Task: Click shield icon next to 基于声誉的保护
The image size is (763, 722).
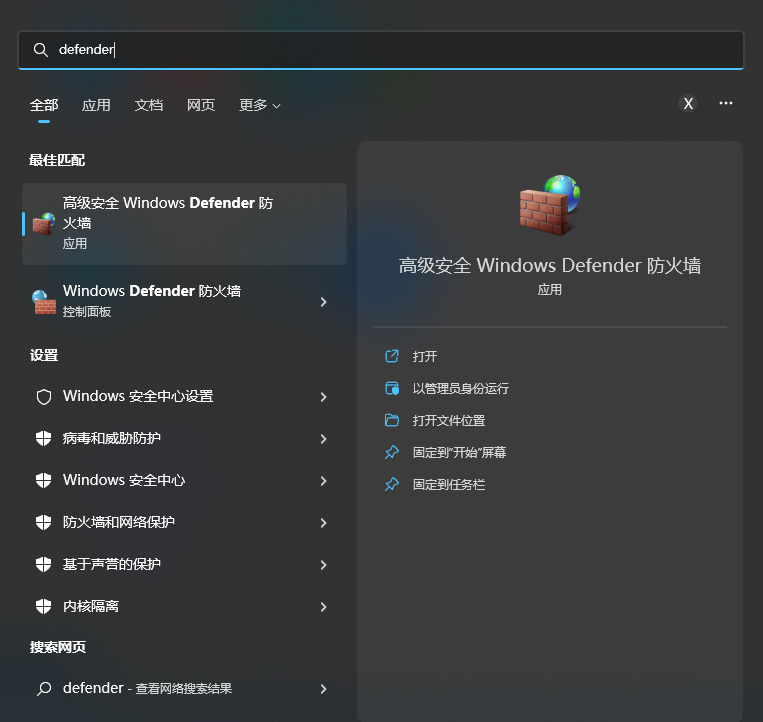Action: tap(44, 564)
